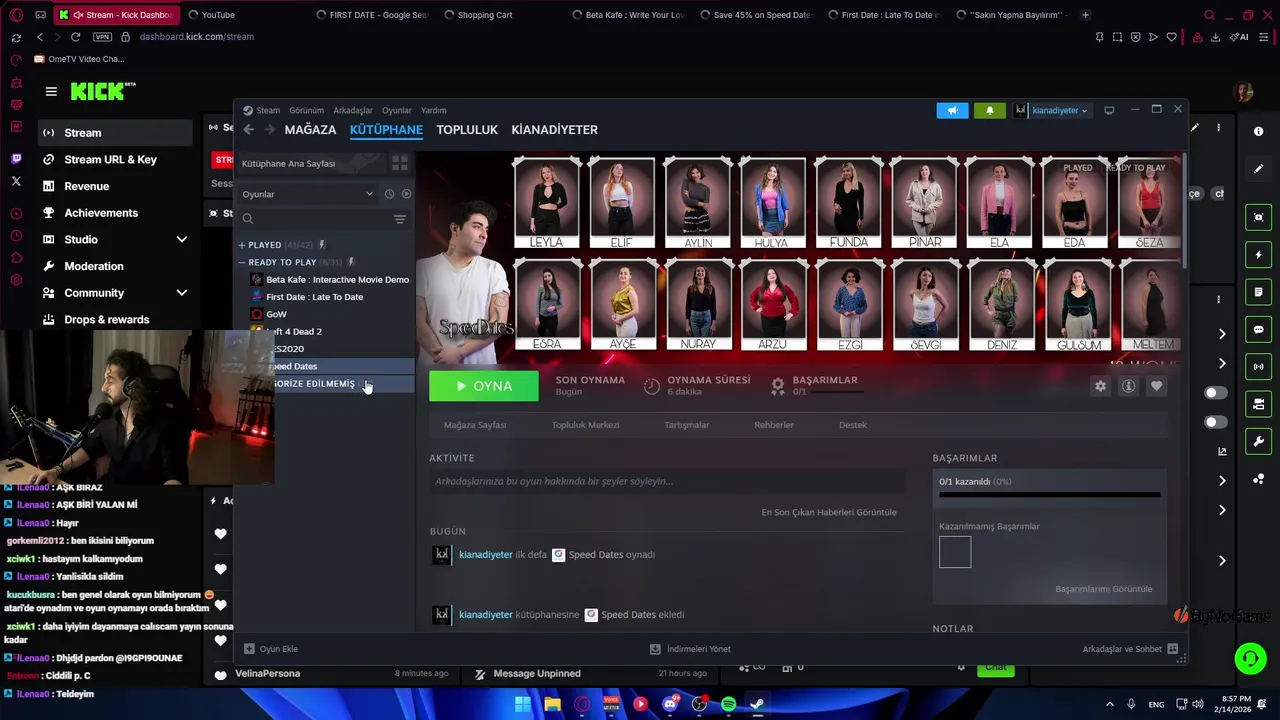
Task: Turn on upper Kick dashboard toggle switch
Action: point(1216,393)
